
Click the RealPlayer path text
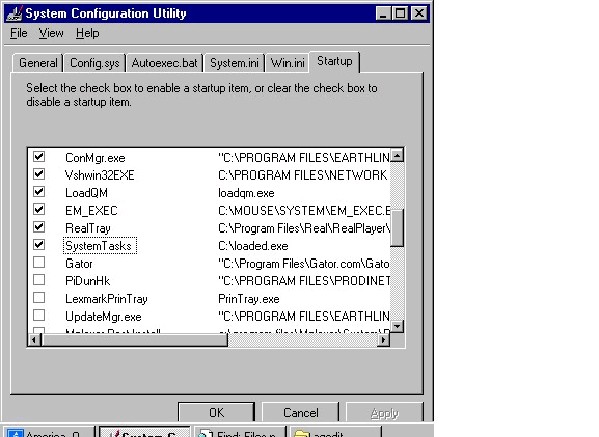304,228
